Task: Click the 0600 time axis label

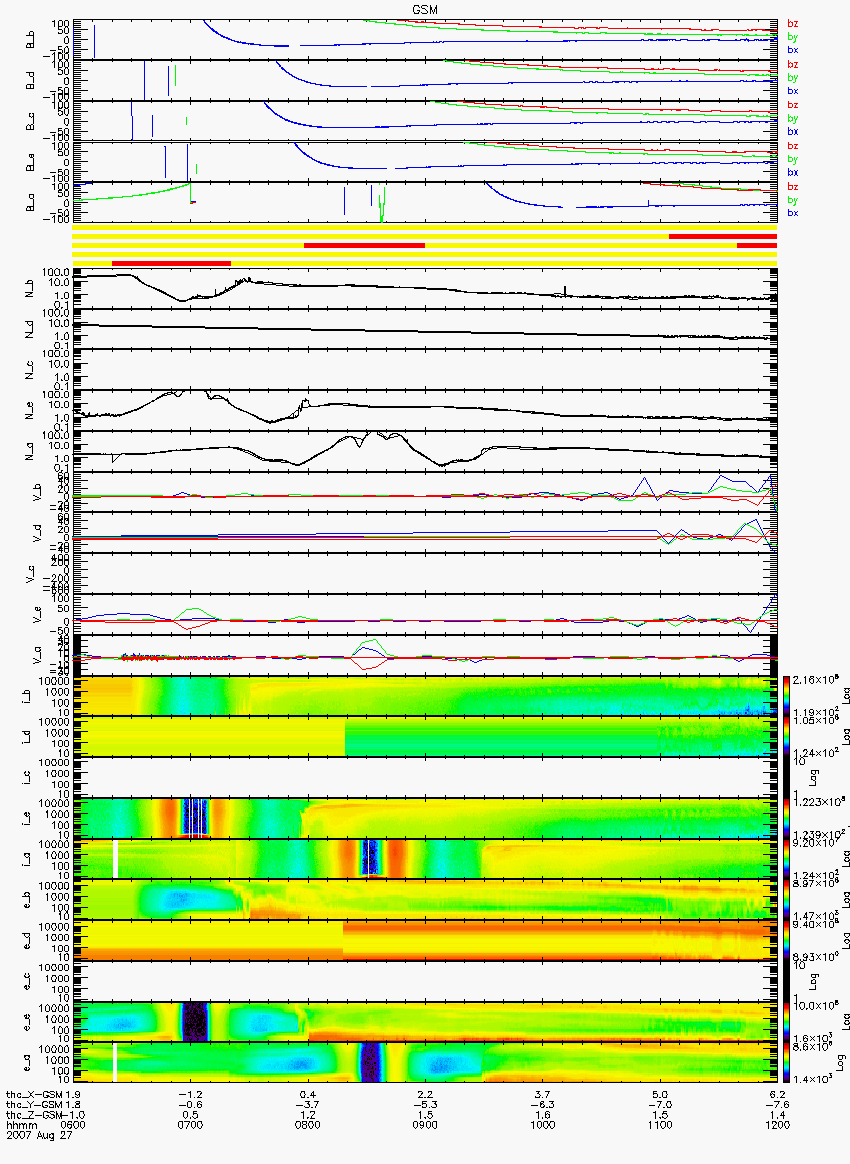Action: point(73,1125)
